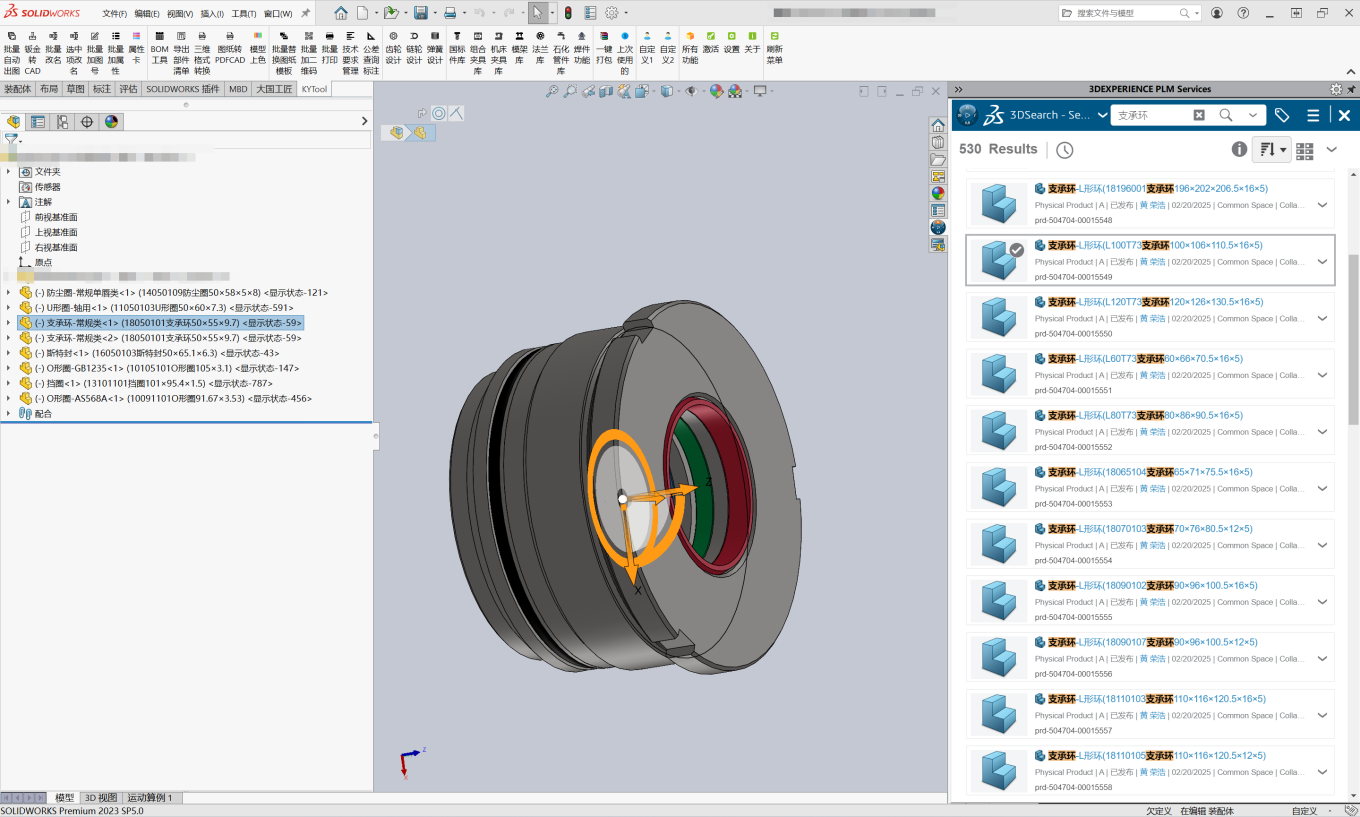Toggle hide/show items eye icon
This screenshot has height=817, width=1360.
[690, 91]
